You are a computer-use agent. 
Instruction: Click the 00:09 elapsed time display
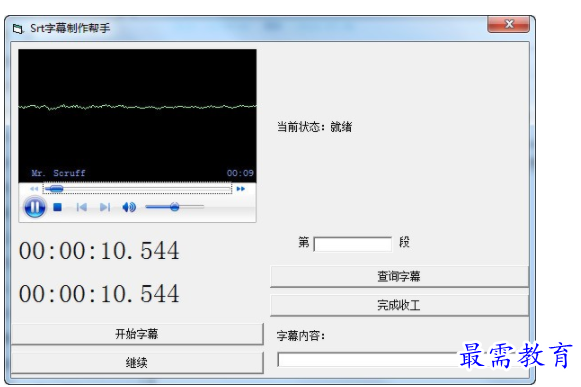(x=240, y=173)
